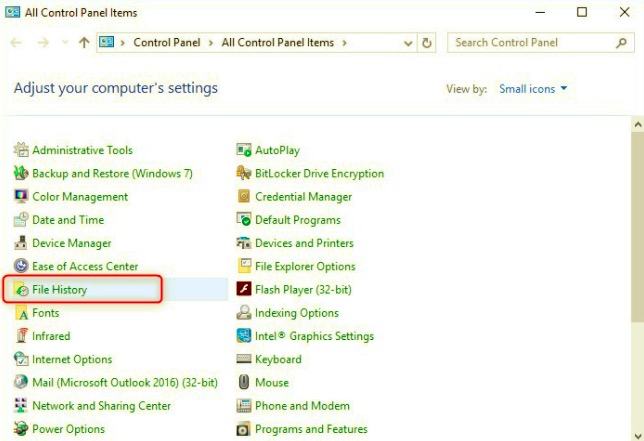Open the Indexing Options link
The height and width of the screenshot is (441, 644).
(x=297, y=313)
